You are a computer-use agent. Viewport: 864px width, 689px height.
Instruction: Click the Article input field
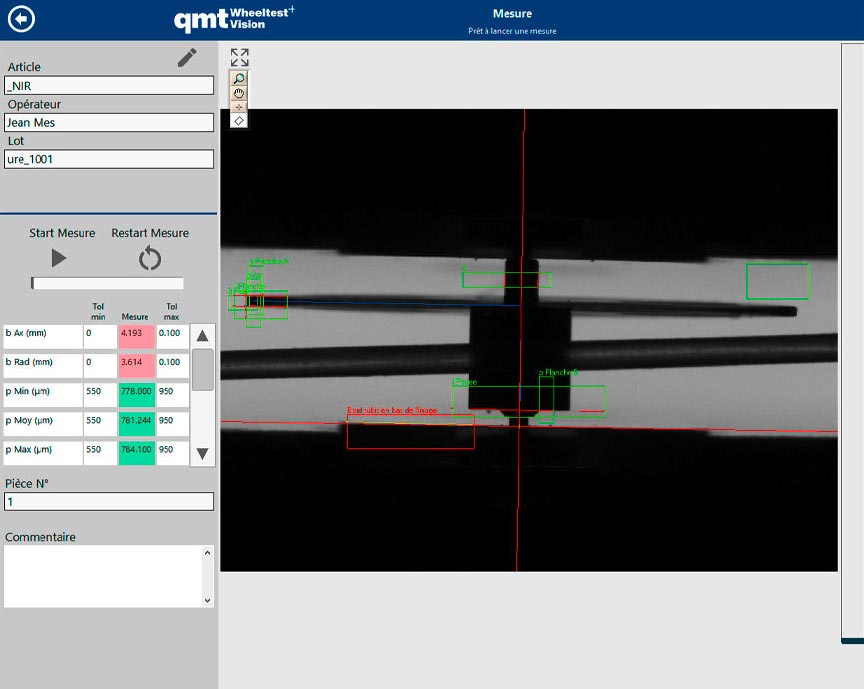coord(109,86)
